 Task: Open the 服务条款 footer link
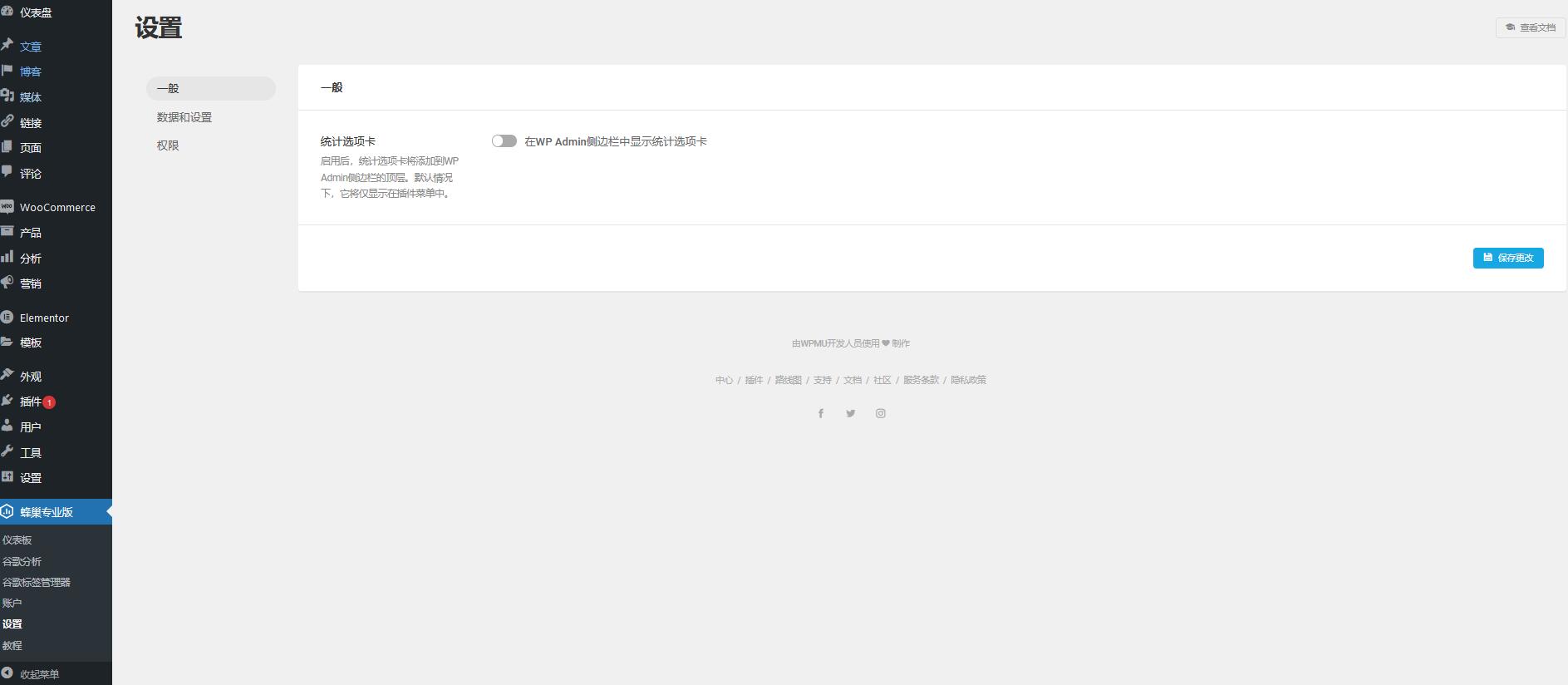[x=921, y=380]
